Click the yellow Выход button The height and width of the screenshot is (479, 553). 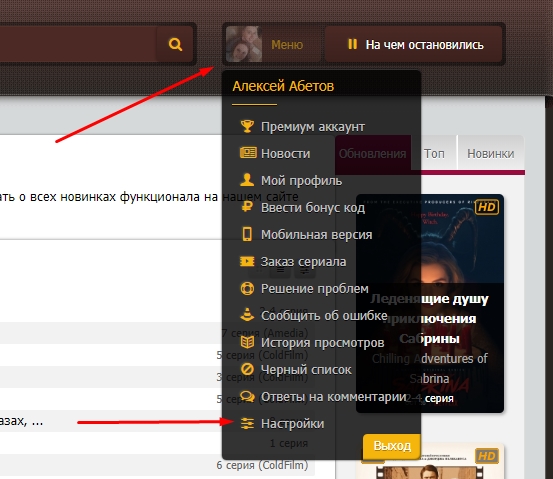pos(392,446)
